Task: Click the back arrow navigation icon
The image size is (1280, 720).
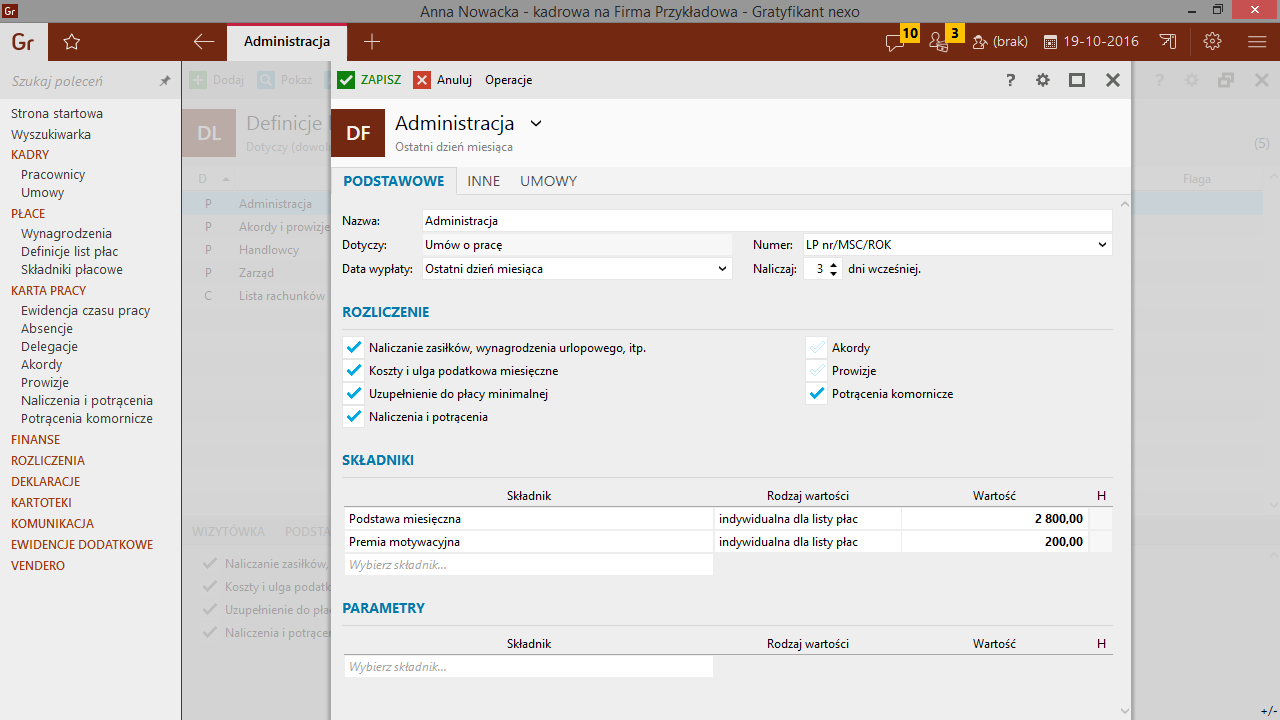Action: [x=204, y=42]
